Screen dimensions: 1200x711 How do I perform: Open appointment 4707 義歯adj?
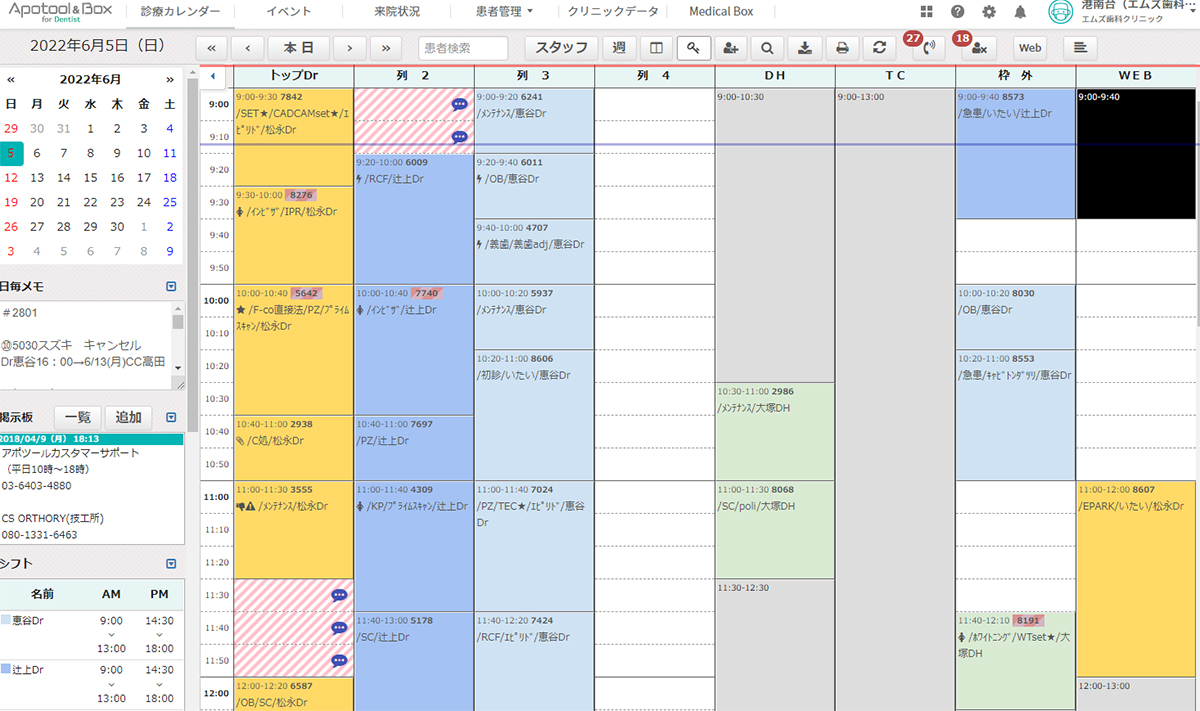[x=534, y=252]
